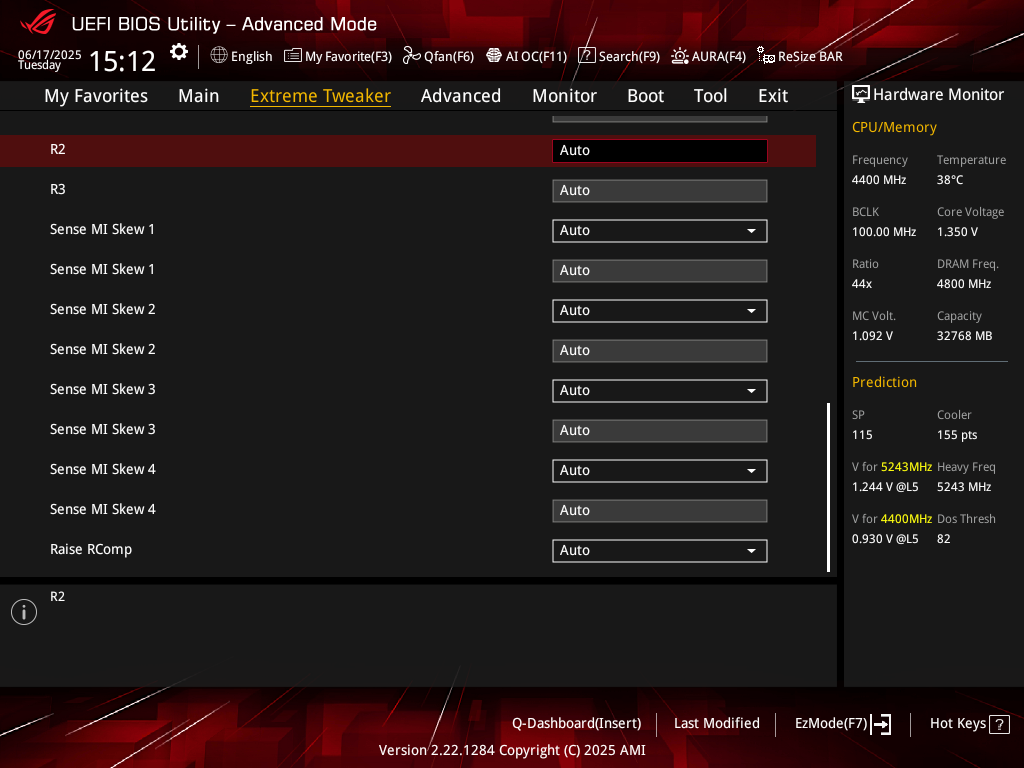Open My Favorite(F3) list icon
The image size is (1024, 768).
coord(293,56)
